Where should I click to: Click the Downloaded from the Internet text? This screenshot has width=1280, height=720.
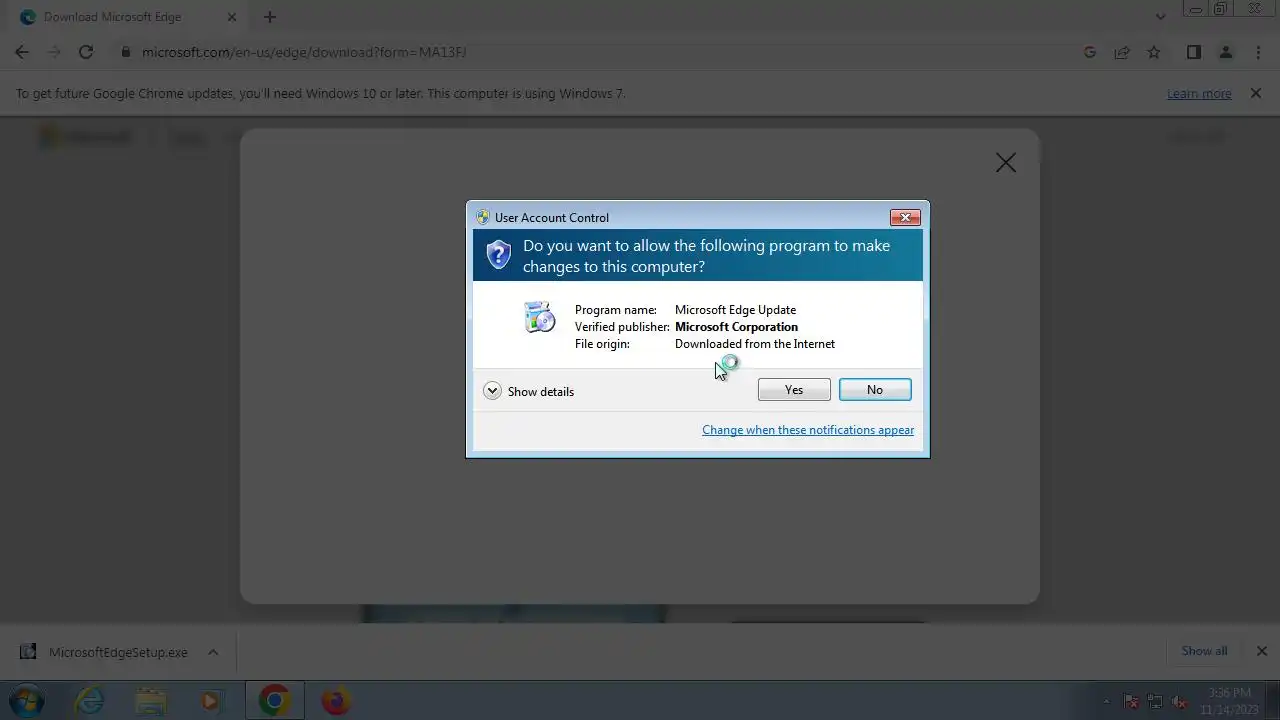click(755, 344)
